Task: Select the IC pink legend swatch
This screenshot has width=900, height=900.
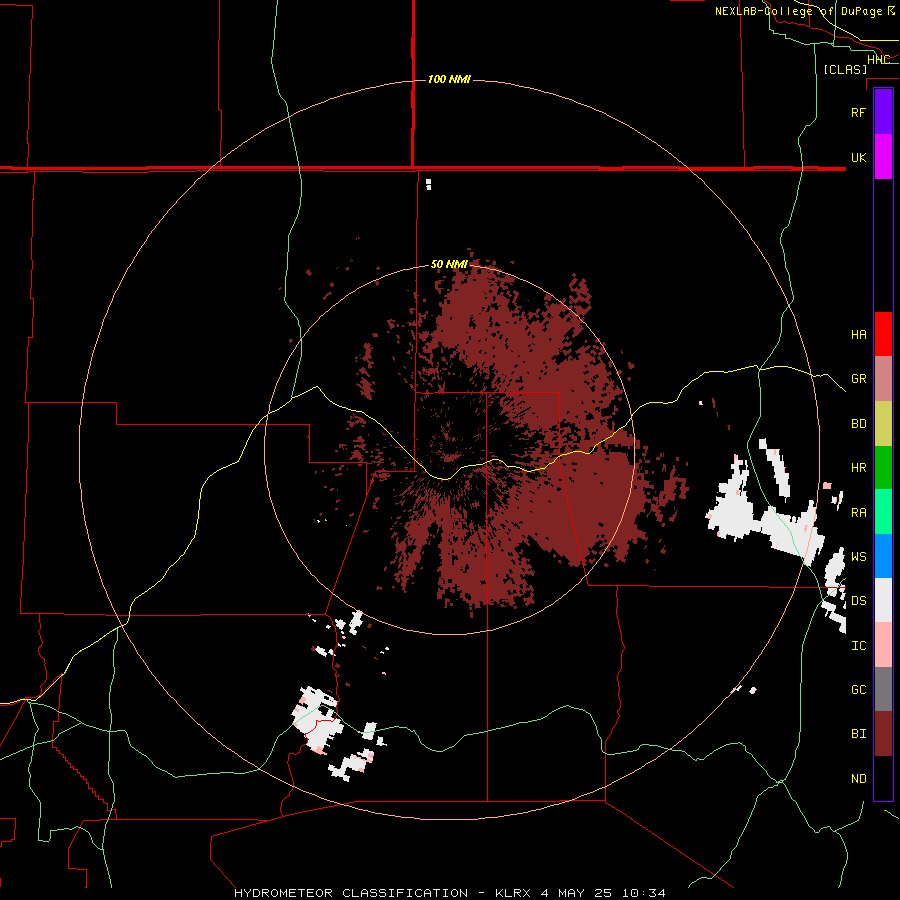Action: coord(883,645)
